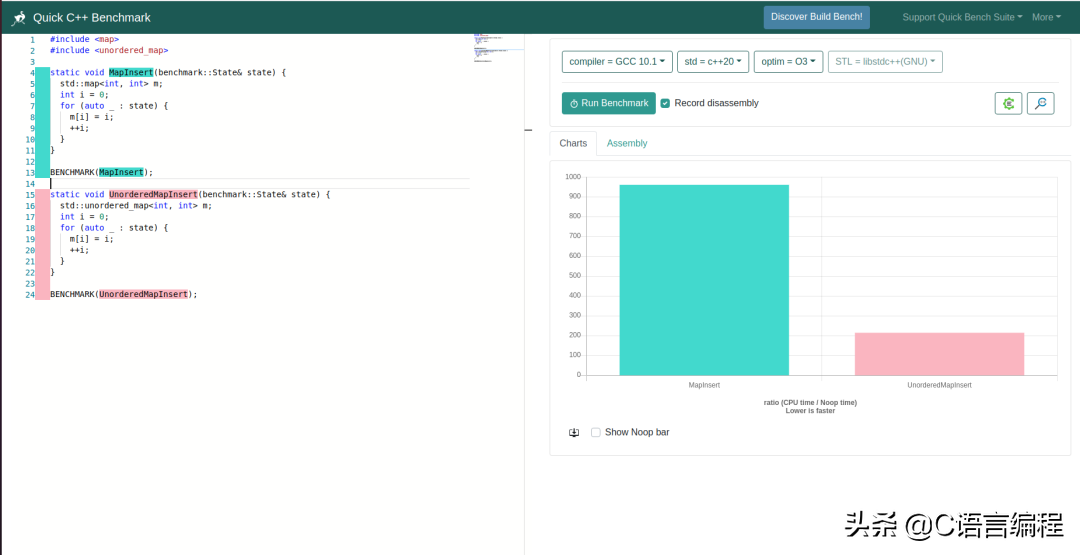Click the UnorderedMapInsert axis label
This screenshot has width=1080, height=555.
(939, 385)
